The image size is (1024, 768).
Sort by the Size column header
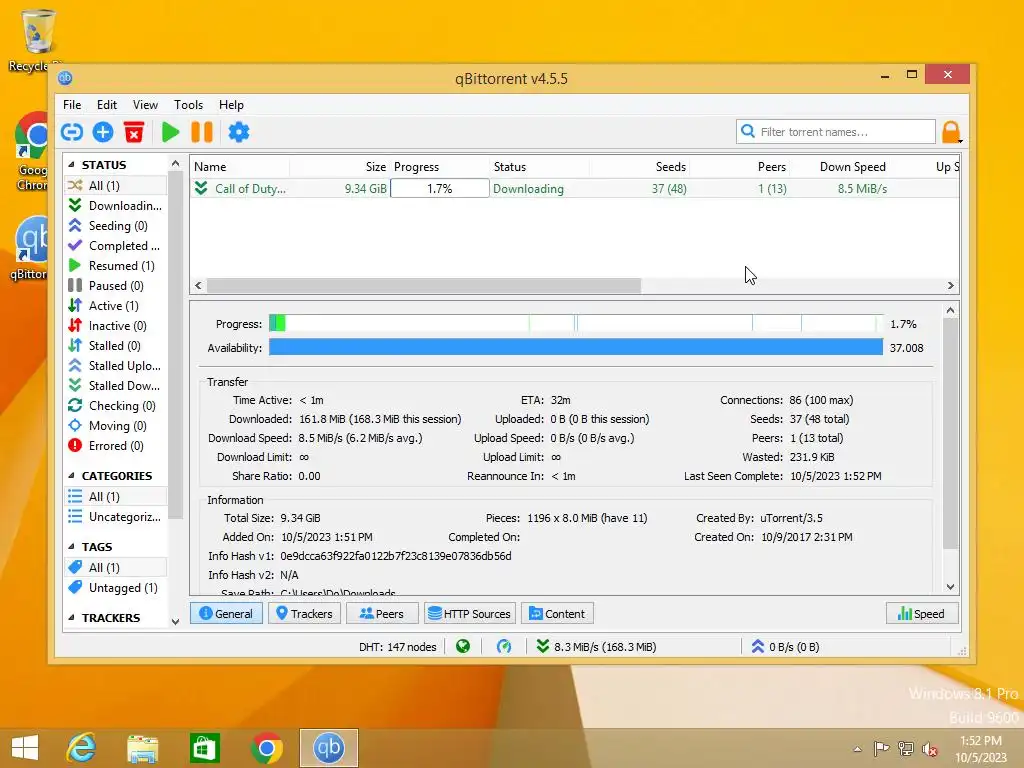click(x=340, y=167)
